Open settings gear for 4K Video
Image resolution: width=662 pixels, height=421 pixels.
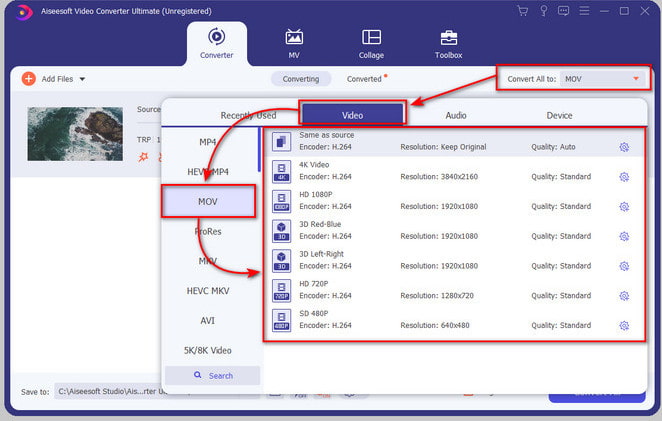click(624, 177)
